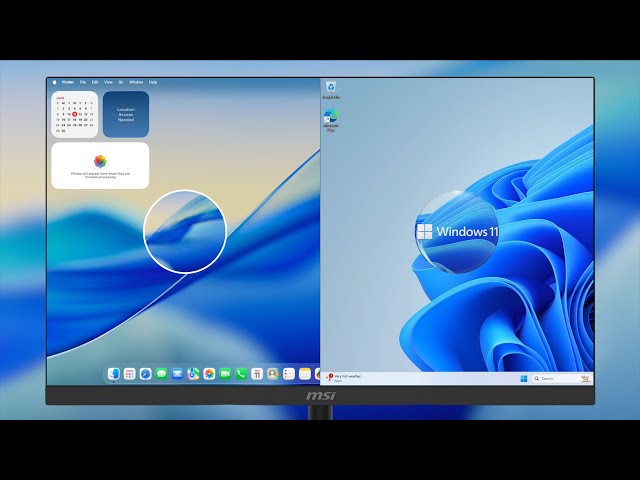Launch FaceTime from the dock
Image resolution: width=640 pixels, height=480 pixels.
[x=225, y=373]
